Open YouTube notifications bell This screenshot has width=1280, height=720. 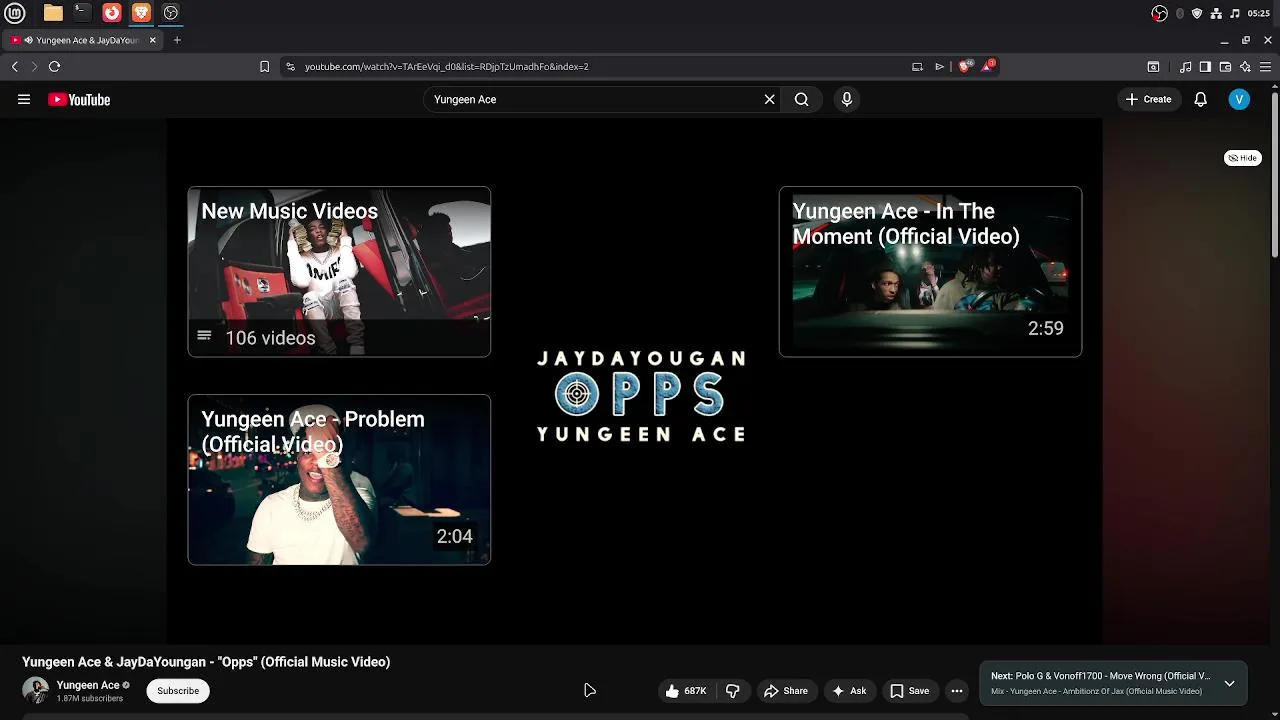point(1200,99)
